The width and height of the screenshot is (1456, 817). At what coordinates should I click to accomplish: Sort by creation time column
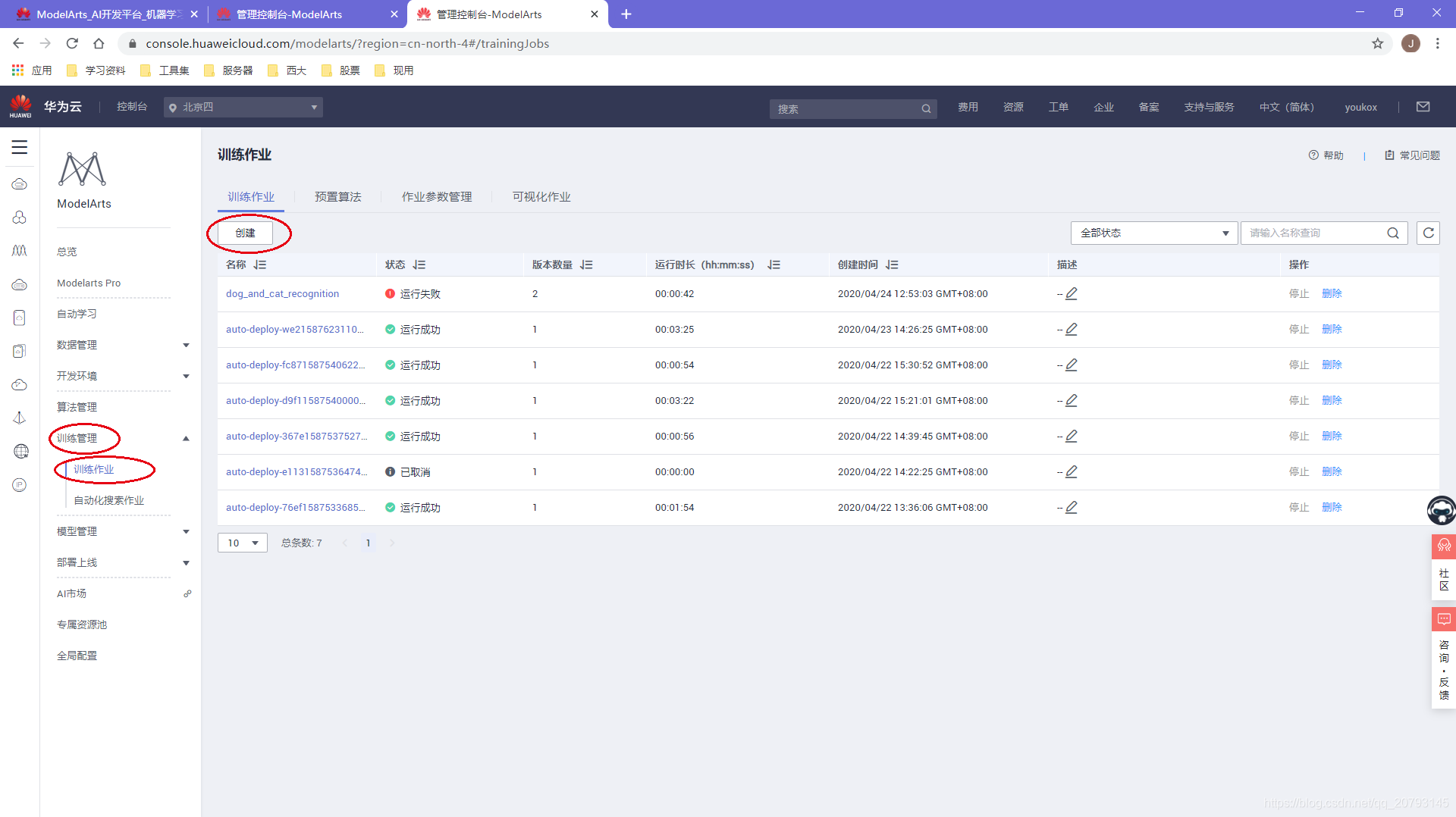click(892, 265)
